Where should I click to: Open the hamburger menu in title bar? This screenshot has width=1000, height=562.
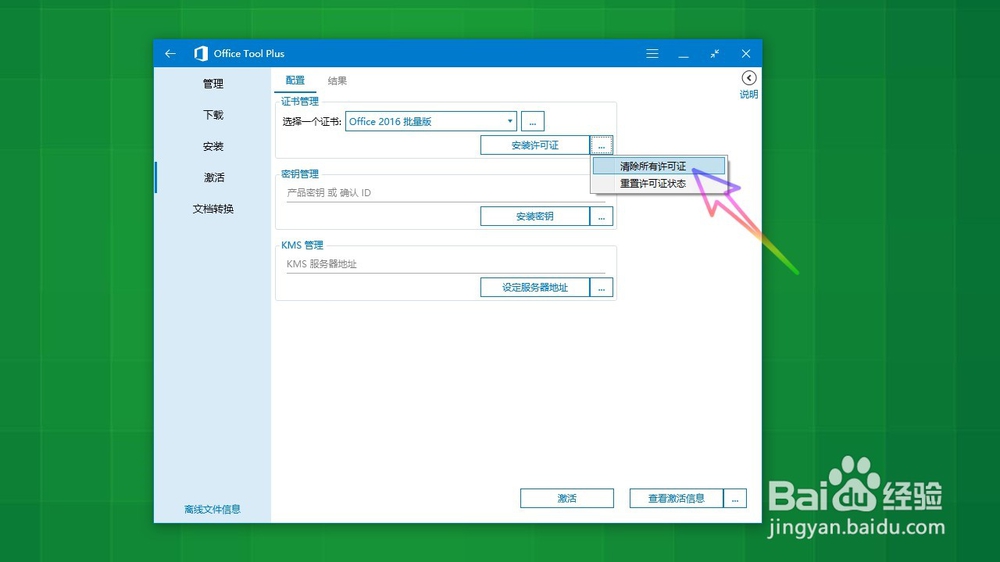(x=652, y=54)
